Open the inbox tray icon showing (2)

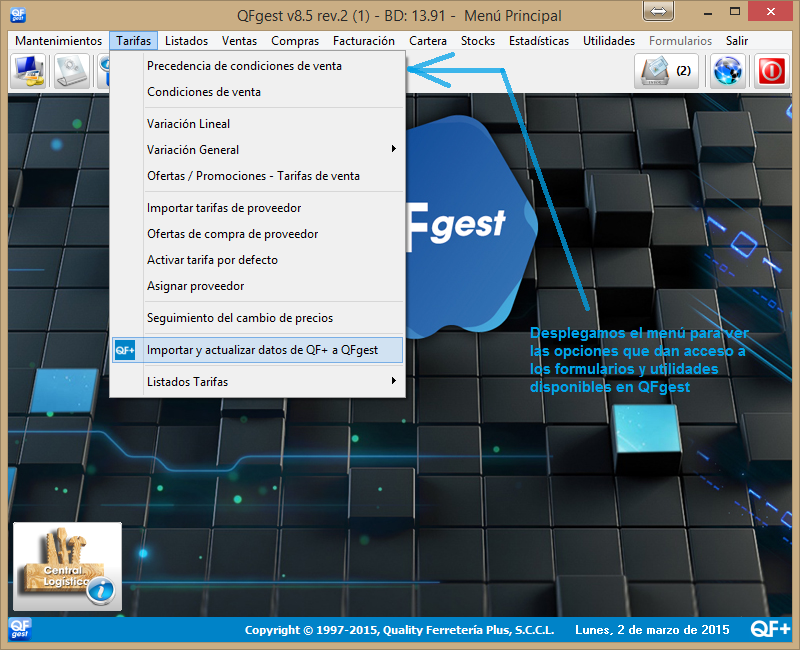coord(666,71)
